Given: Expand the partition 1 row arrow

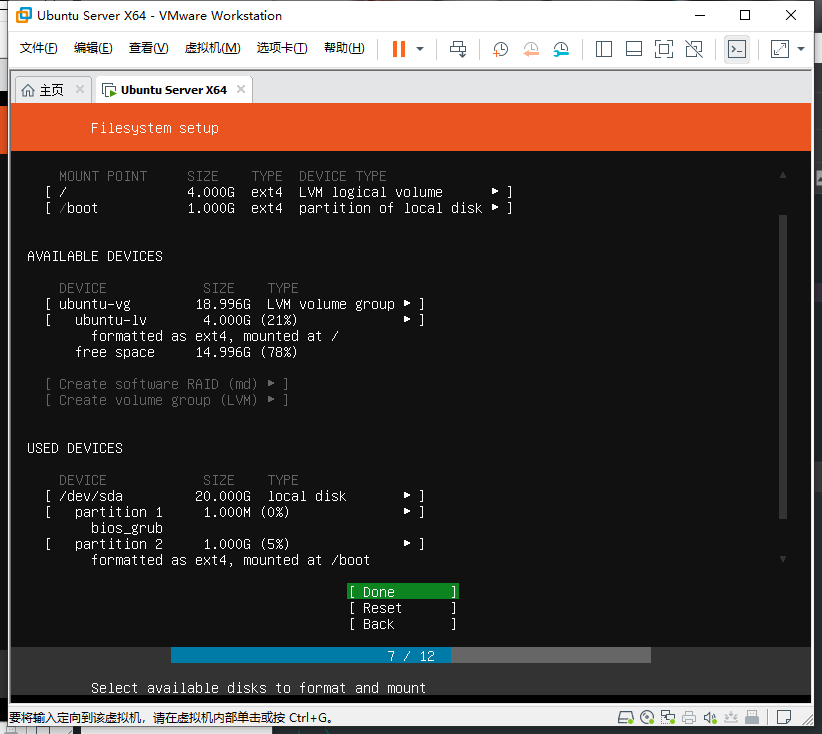Looking at the screenshot, I should coord(407,511).
